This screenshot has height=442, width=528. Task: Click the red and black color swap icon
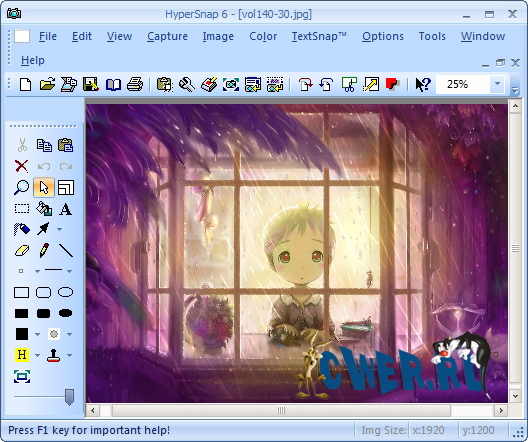tap(393, 84)
